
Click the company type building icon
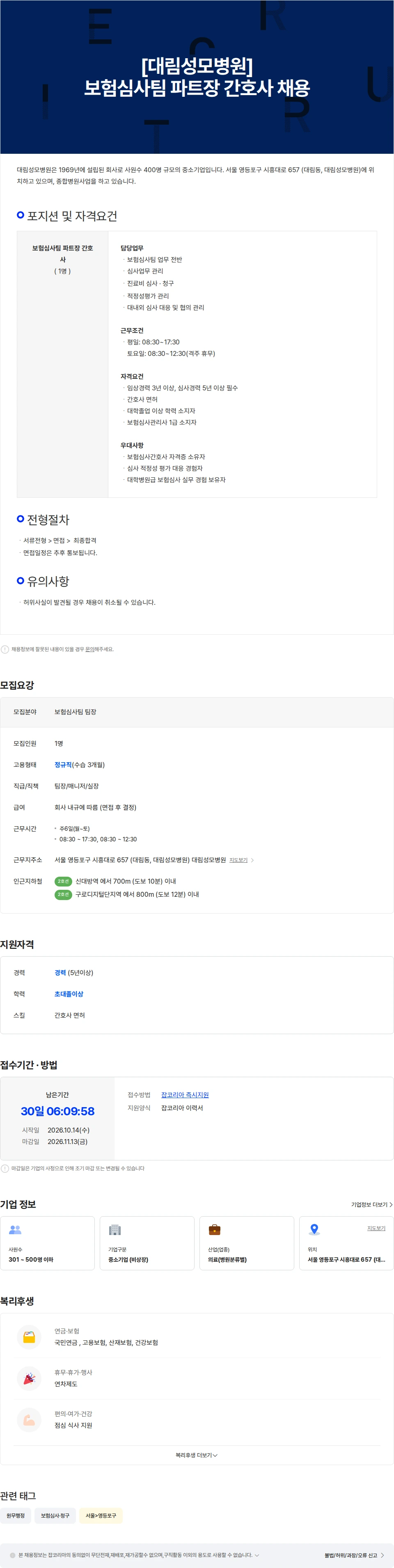pos(115,1230)
